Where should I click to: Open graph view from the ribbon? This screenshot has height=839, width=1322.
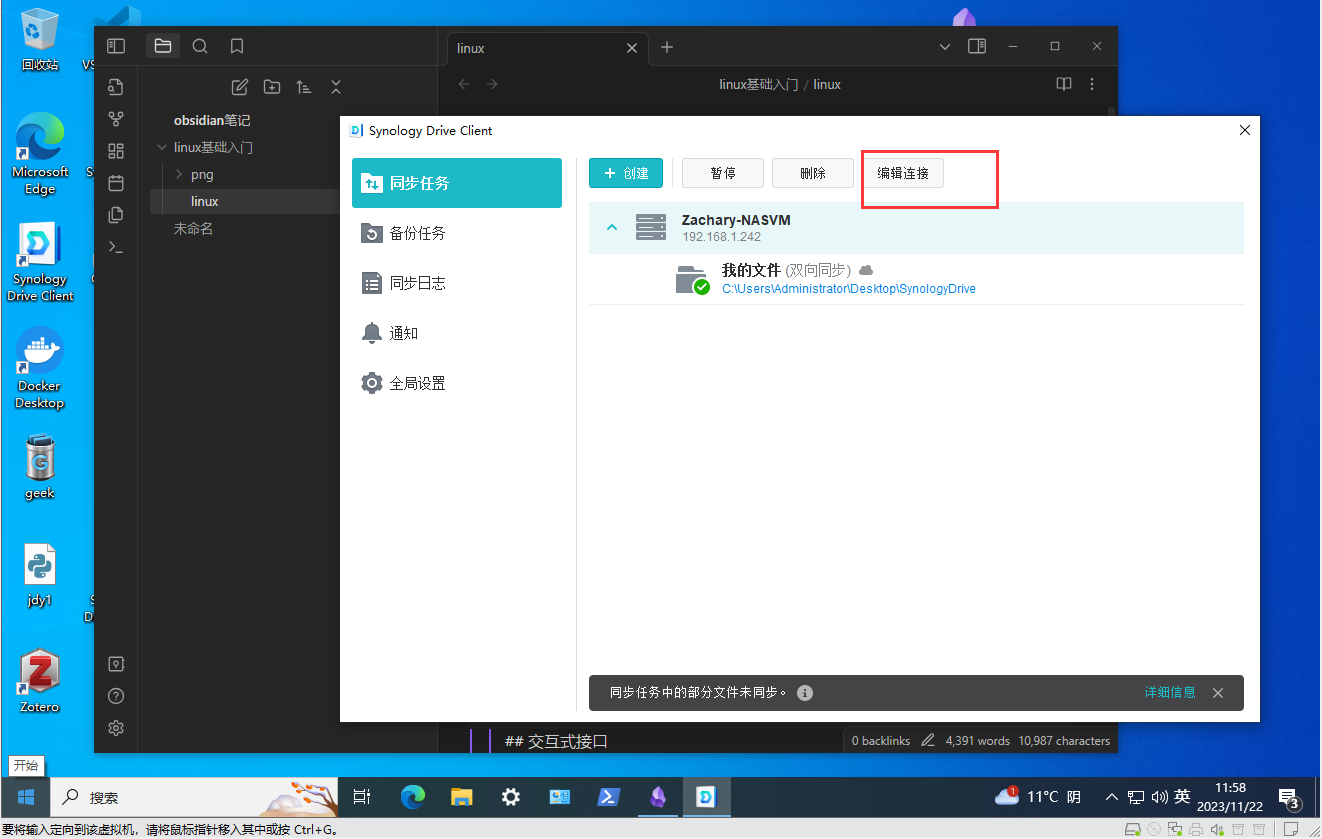[116, 119]
